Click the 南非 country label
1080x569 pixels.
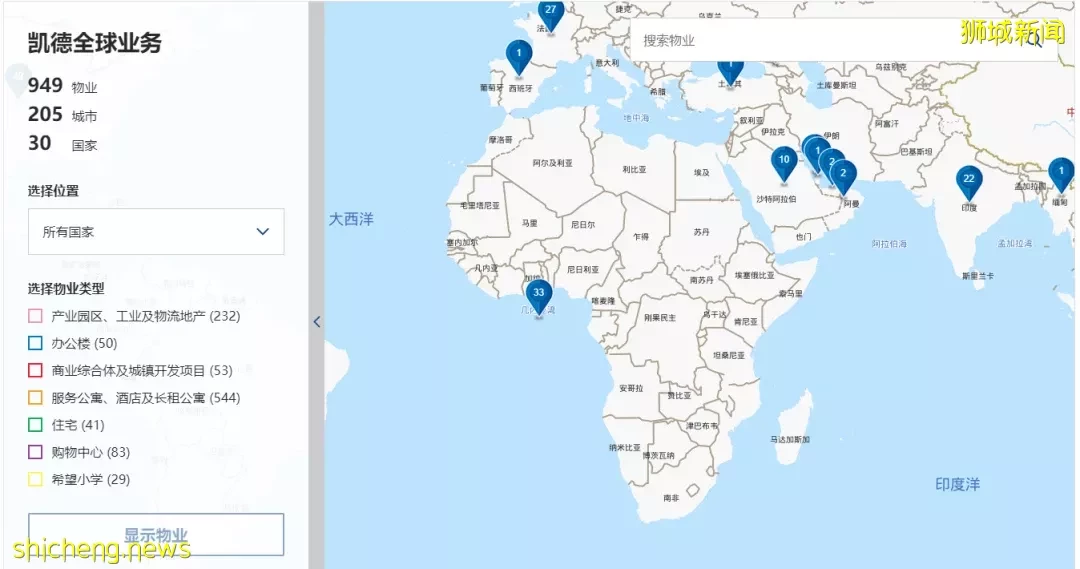click(671, 497)
